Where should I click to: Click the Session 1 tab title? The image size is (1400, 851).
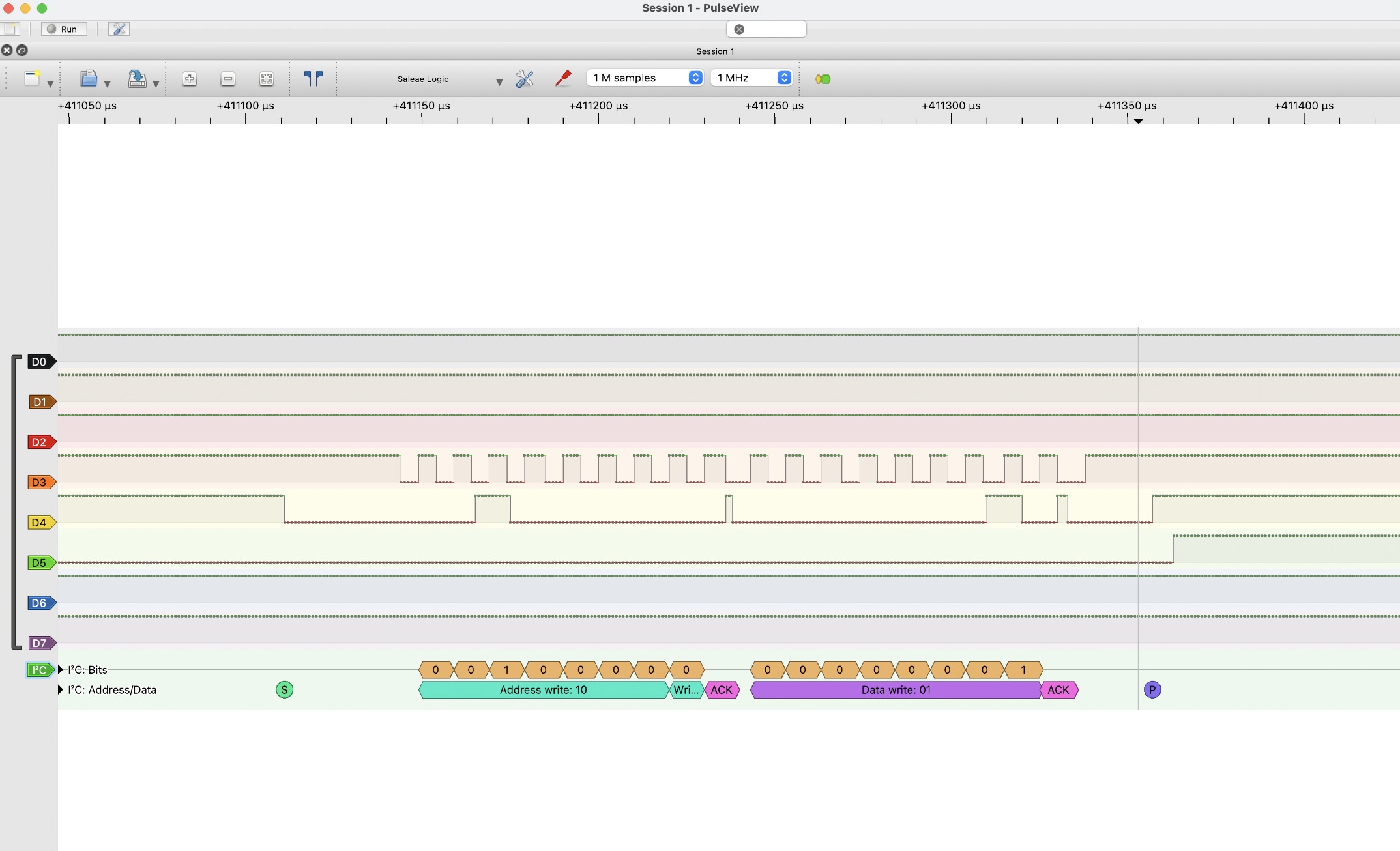715,51
